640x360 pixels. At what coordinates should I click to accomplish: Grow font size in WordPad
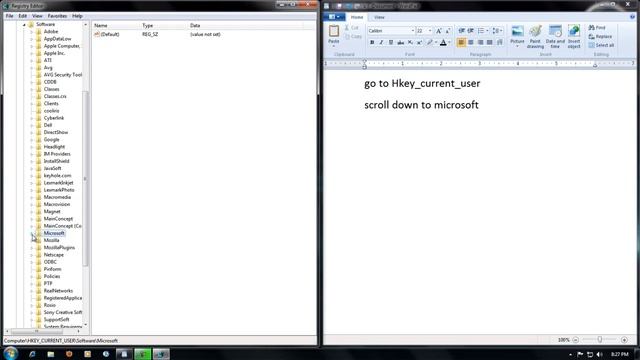439,31
